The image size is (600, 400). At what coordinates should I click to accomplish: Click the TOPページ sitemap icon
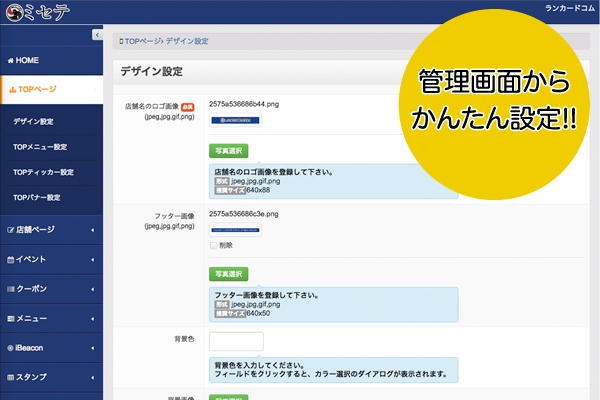coord(11,90)
